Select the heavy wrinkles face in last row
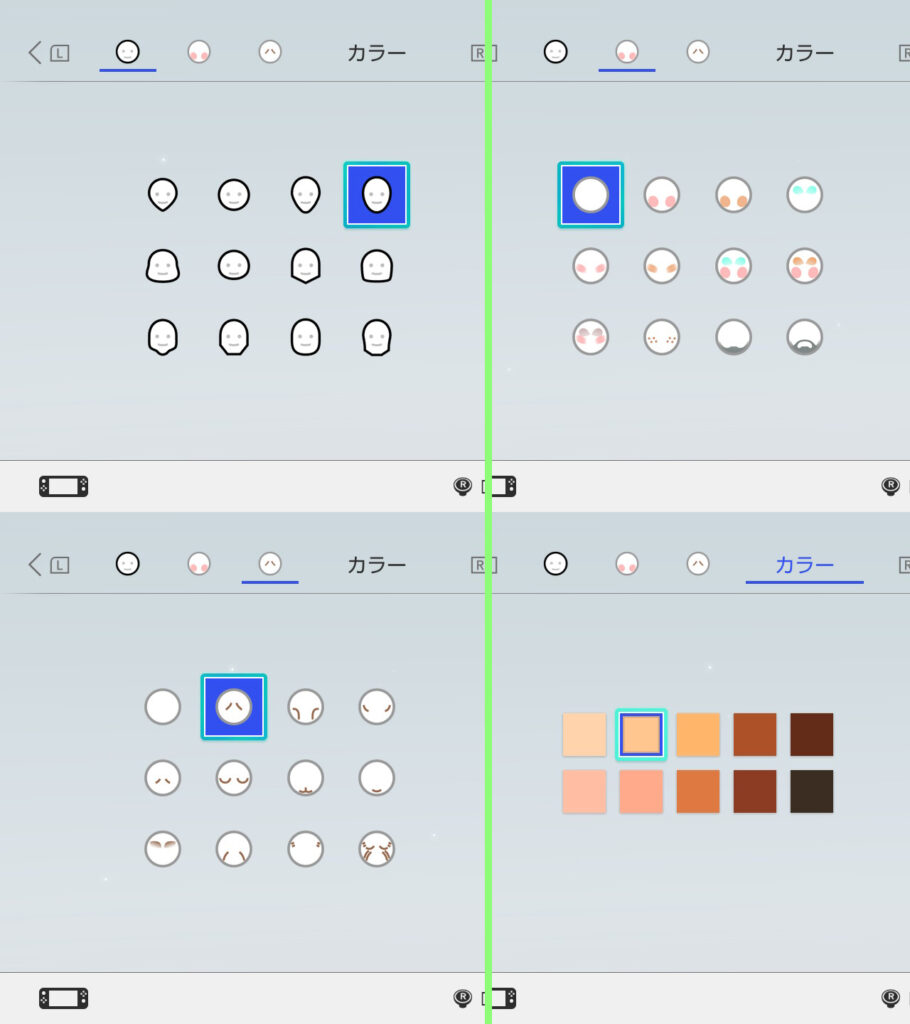This screenshot has height=1024, width=910. [376, 849]
